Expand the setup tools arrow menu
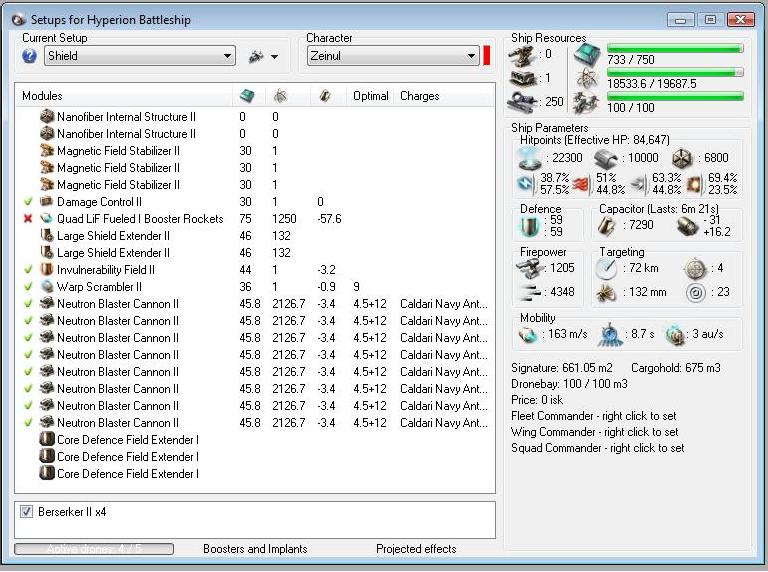768x572 pixels. tap(274, 57)
